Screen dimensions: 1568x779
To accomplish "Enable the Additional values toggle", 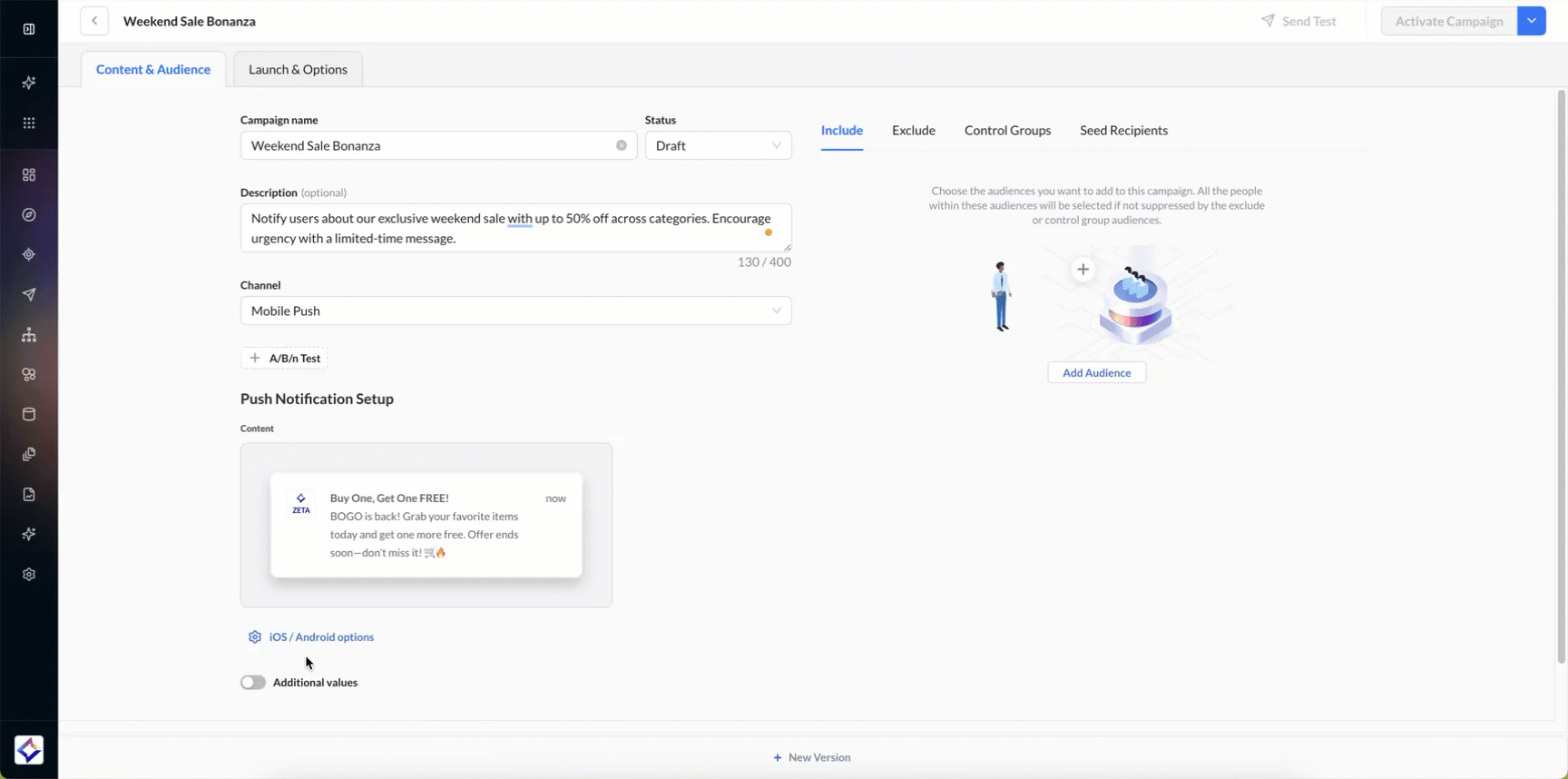I will click(253, 683).
